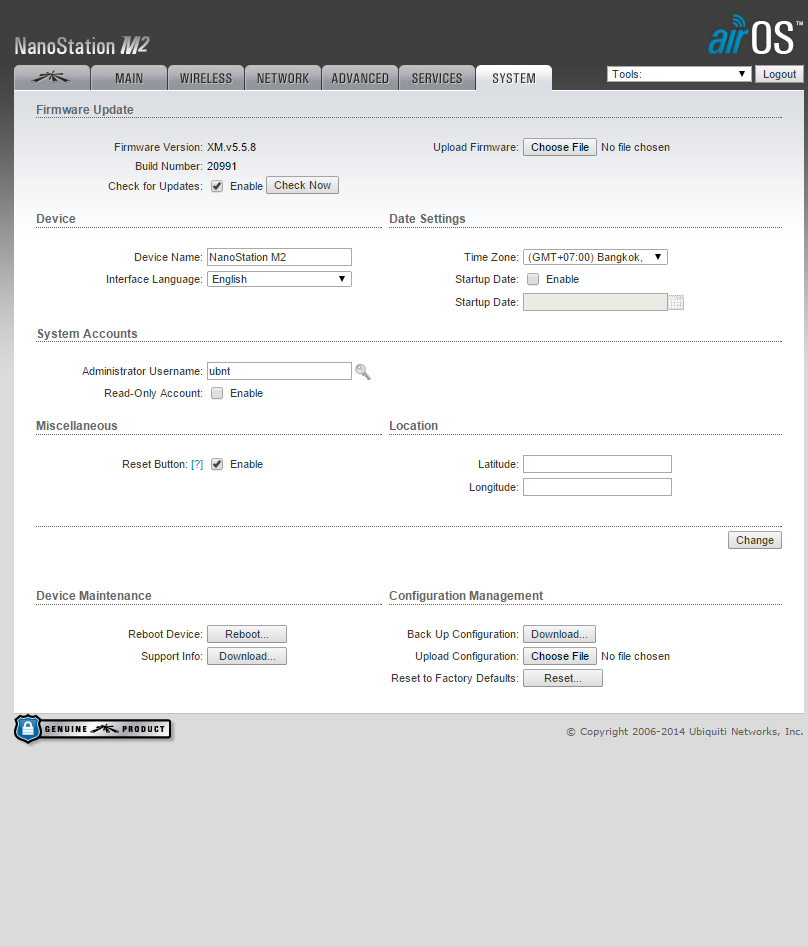Switch to the SERVICES tab

pyautogui.click(x=437, y=78)
